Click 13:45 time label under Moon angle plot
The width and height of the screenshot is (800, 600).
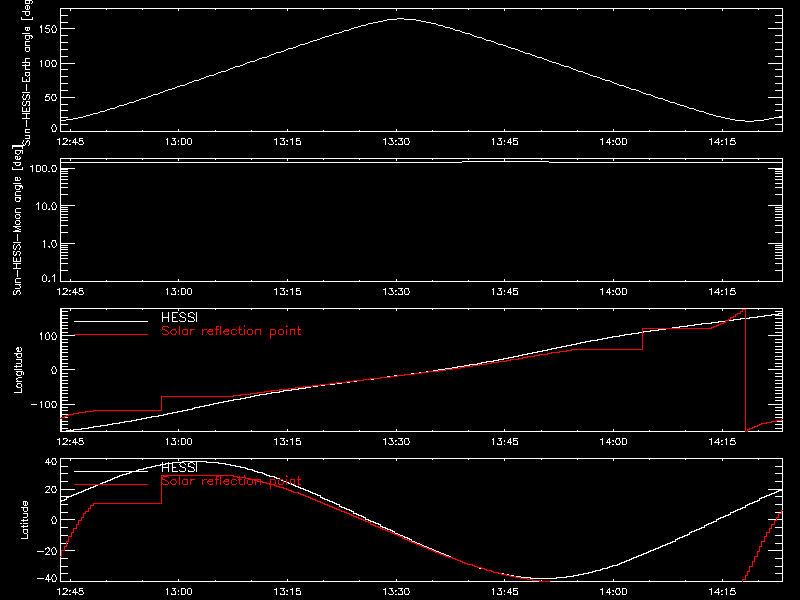(505, 291)
